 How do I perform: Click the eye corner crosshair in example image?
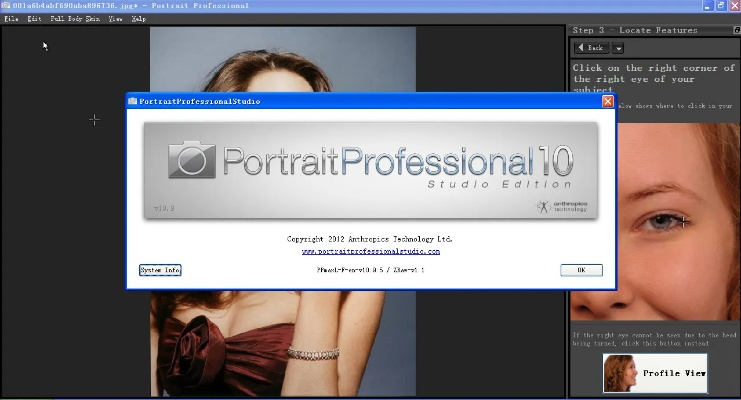click(x=683, y=221)
